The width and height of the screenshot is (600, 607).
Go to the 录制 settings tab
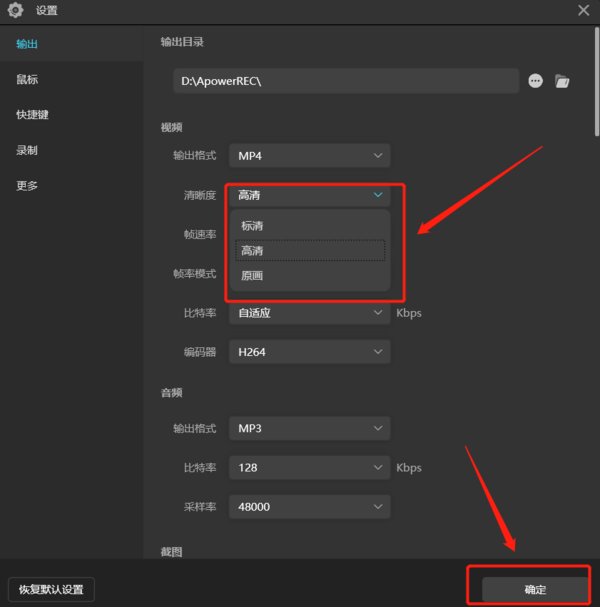click(x=28, y=151)
